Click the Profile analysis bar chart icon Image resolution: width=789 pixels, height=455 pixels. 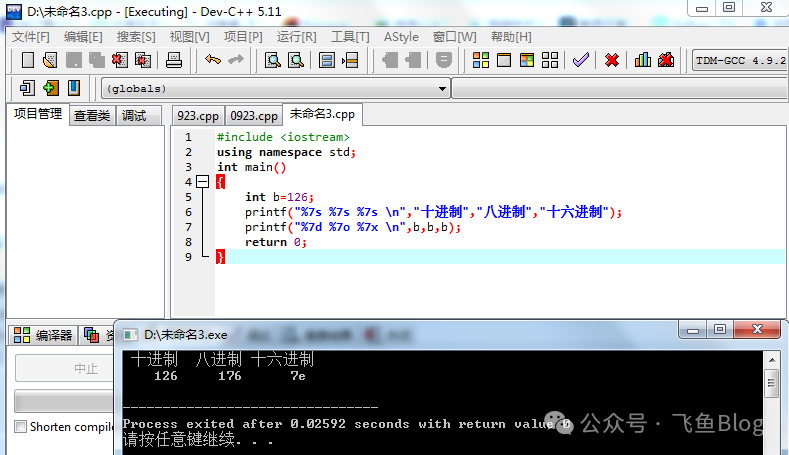tap(643, 60)
